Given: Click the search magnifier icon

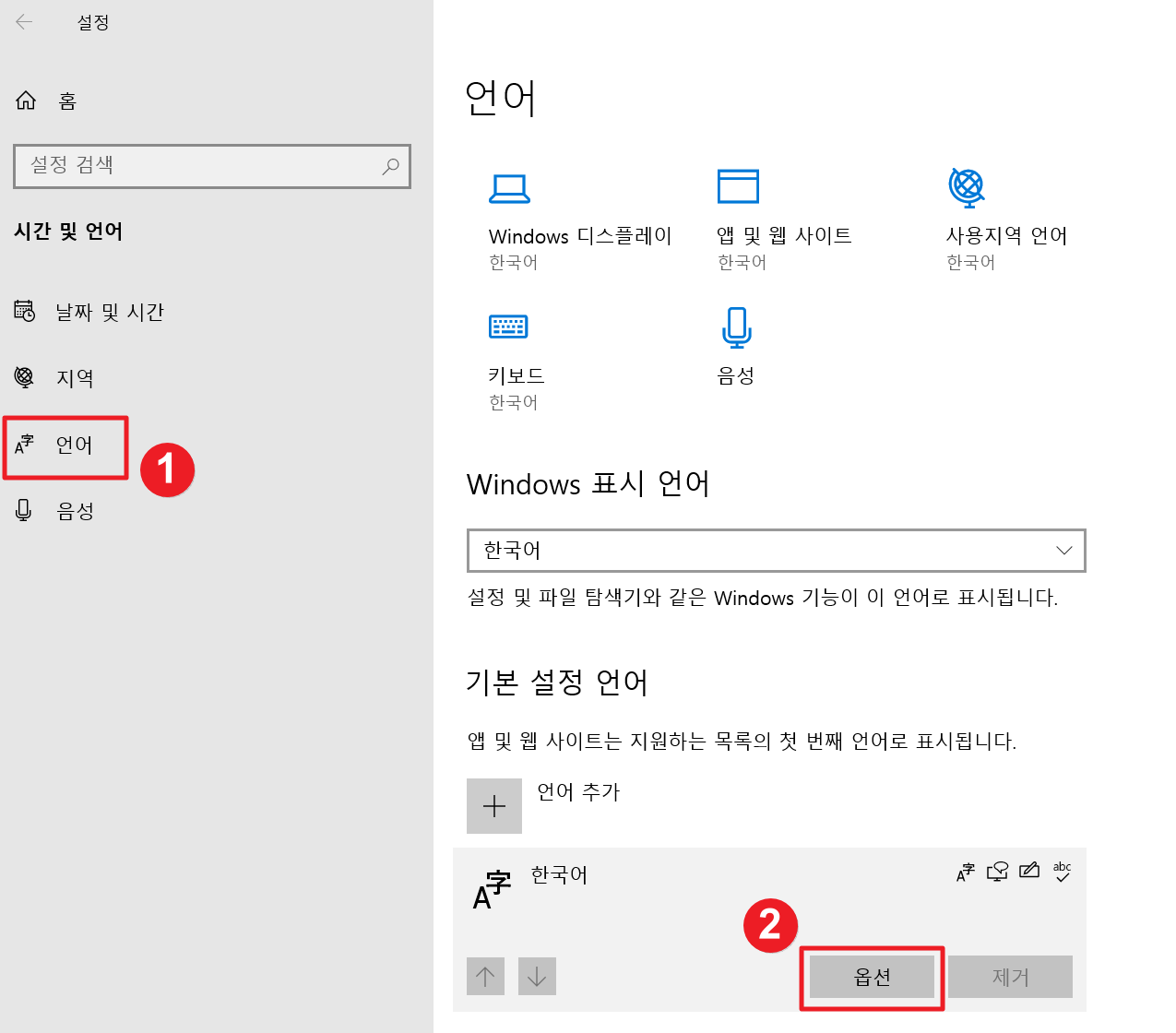Looking at the screenshot, I should (391, 166).
